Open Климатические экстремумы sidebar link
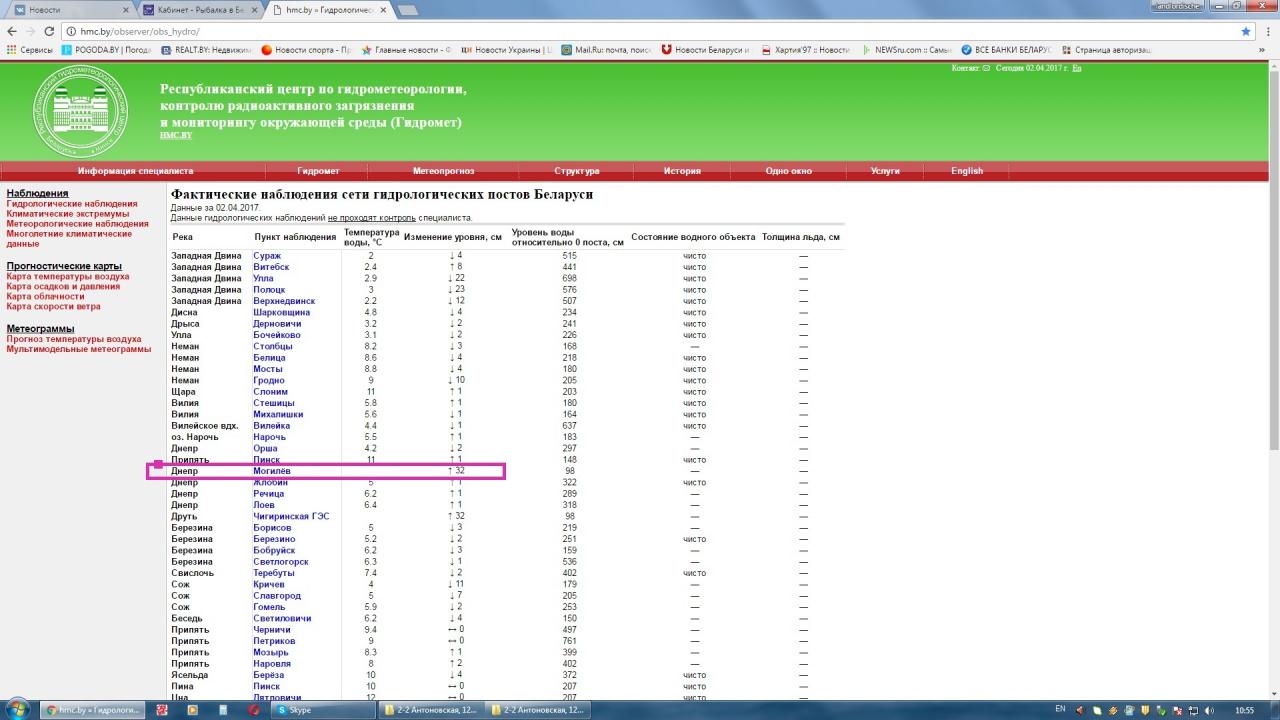Viewport: 1280px width, 720px height. pyautogui.click(x=68, y=214)
